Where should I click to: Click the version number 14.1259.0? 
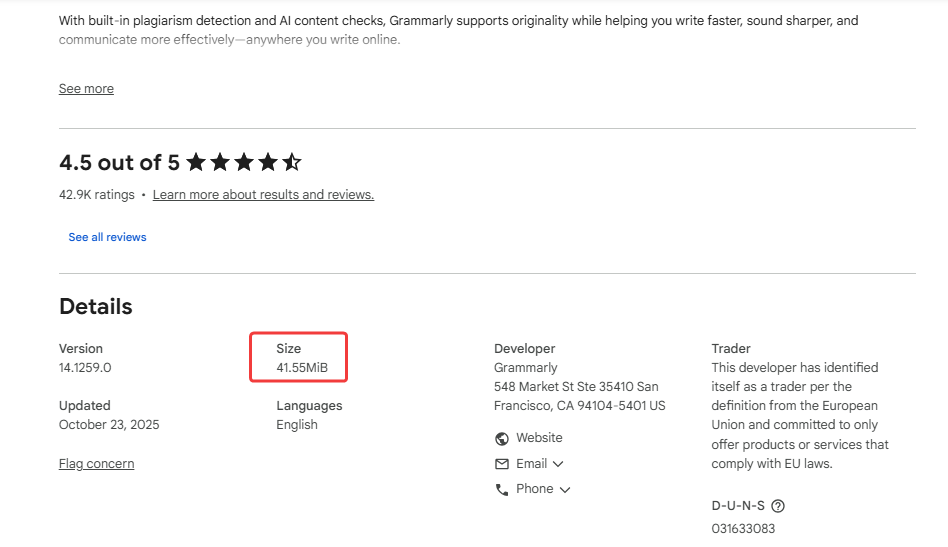[85, 368]
